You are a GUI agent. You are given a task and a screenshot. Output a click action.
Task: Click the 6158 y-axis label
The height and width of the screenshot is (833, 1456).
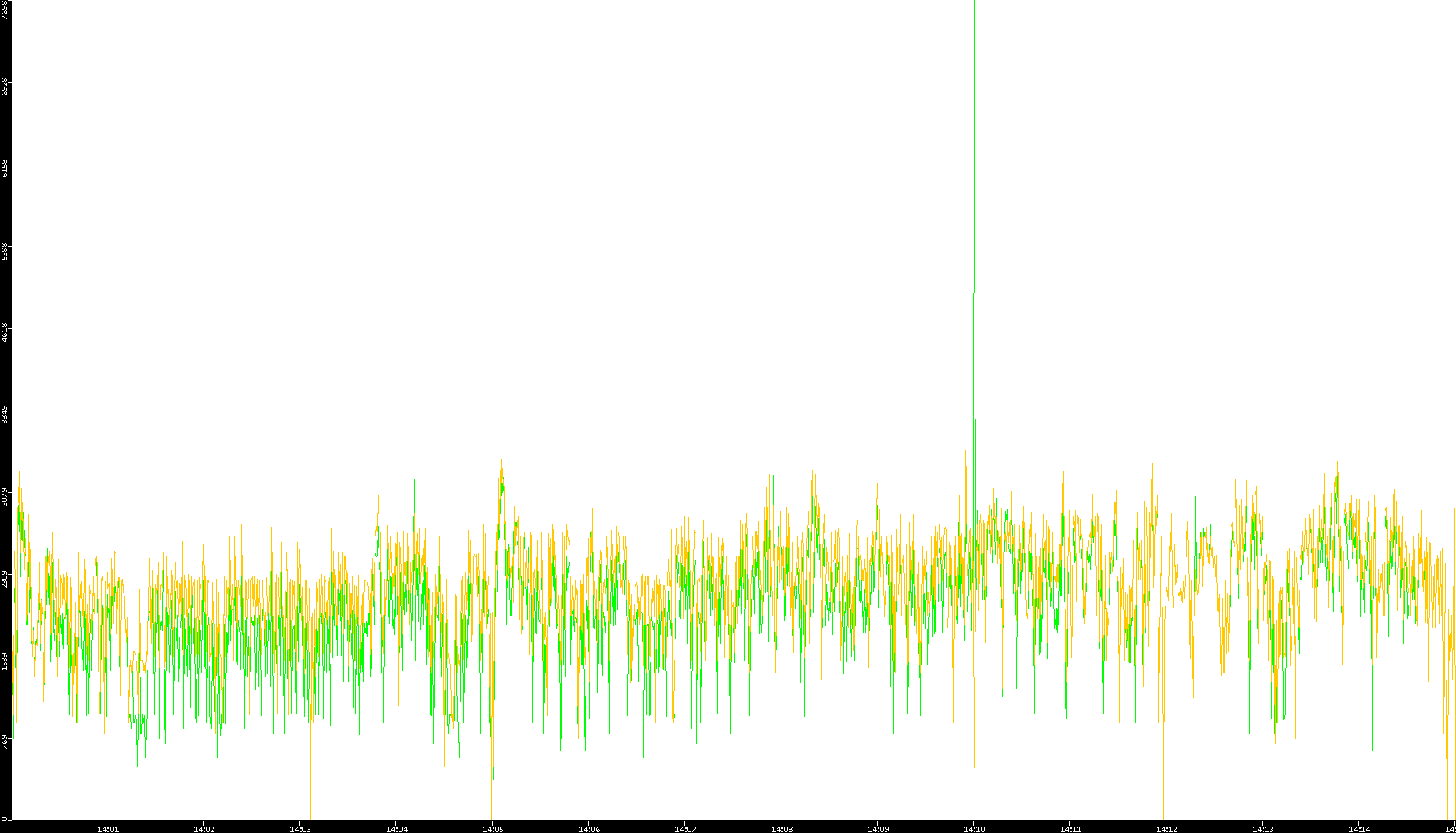(5, 168)
